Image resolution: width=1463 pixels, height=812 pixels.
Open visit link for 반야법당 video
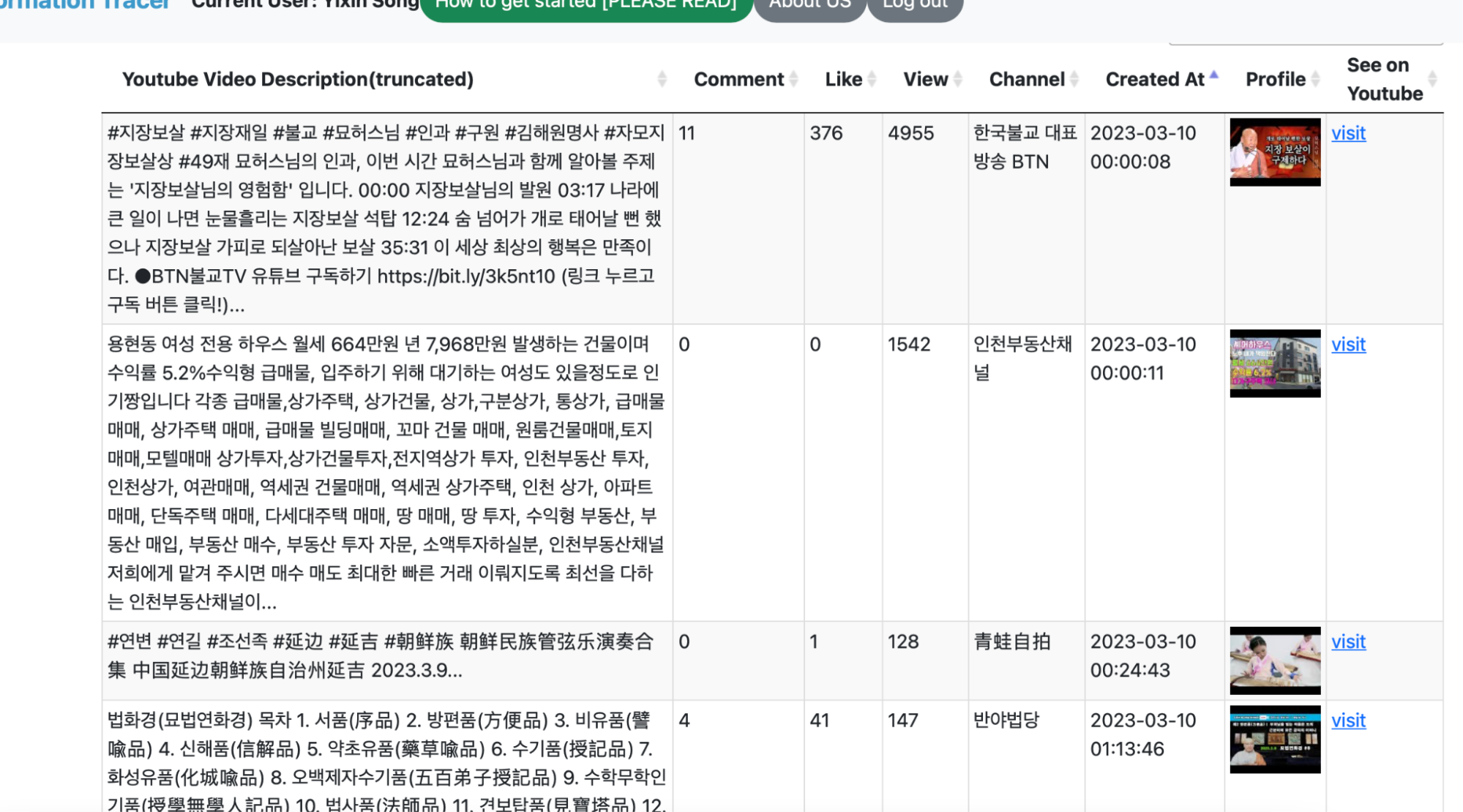[1348, 721]
